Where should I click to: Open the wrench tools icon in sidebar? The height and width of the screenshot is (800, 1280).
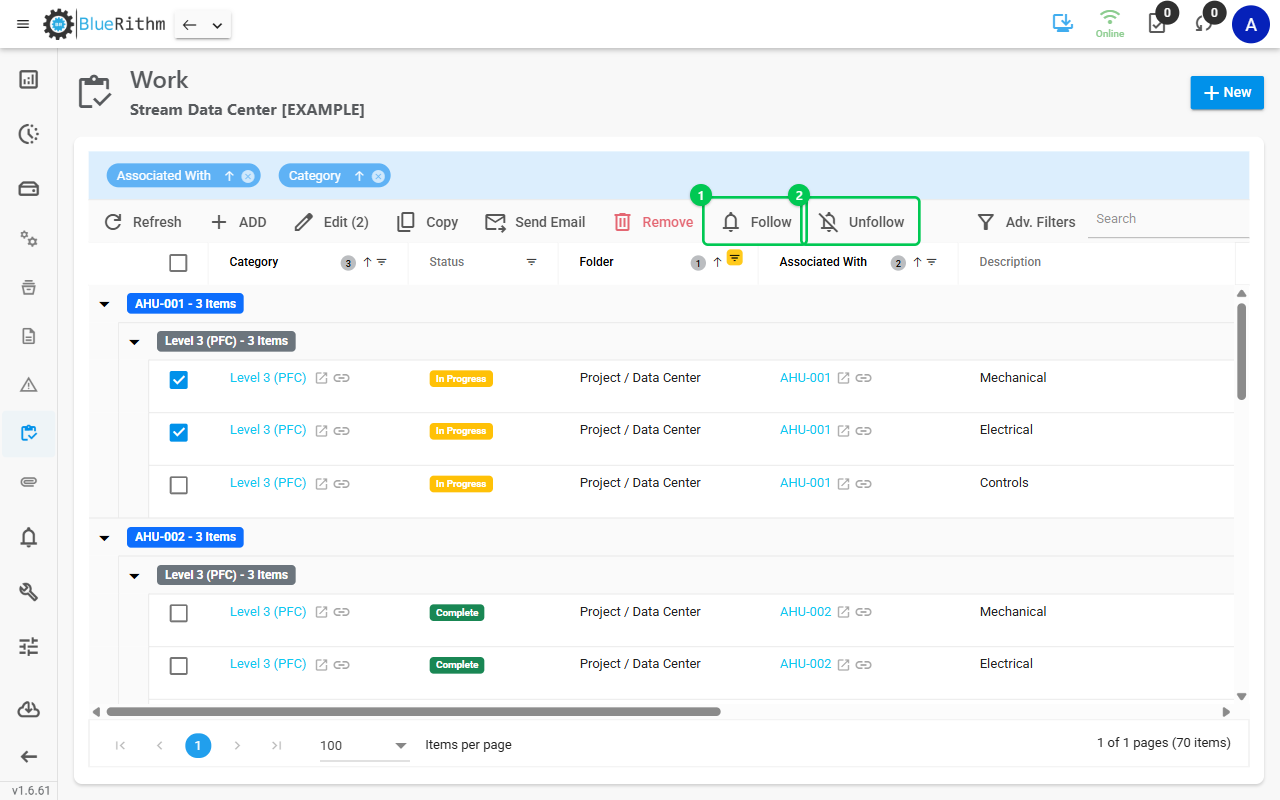click(x=29, y=592)
